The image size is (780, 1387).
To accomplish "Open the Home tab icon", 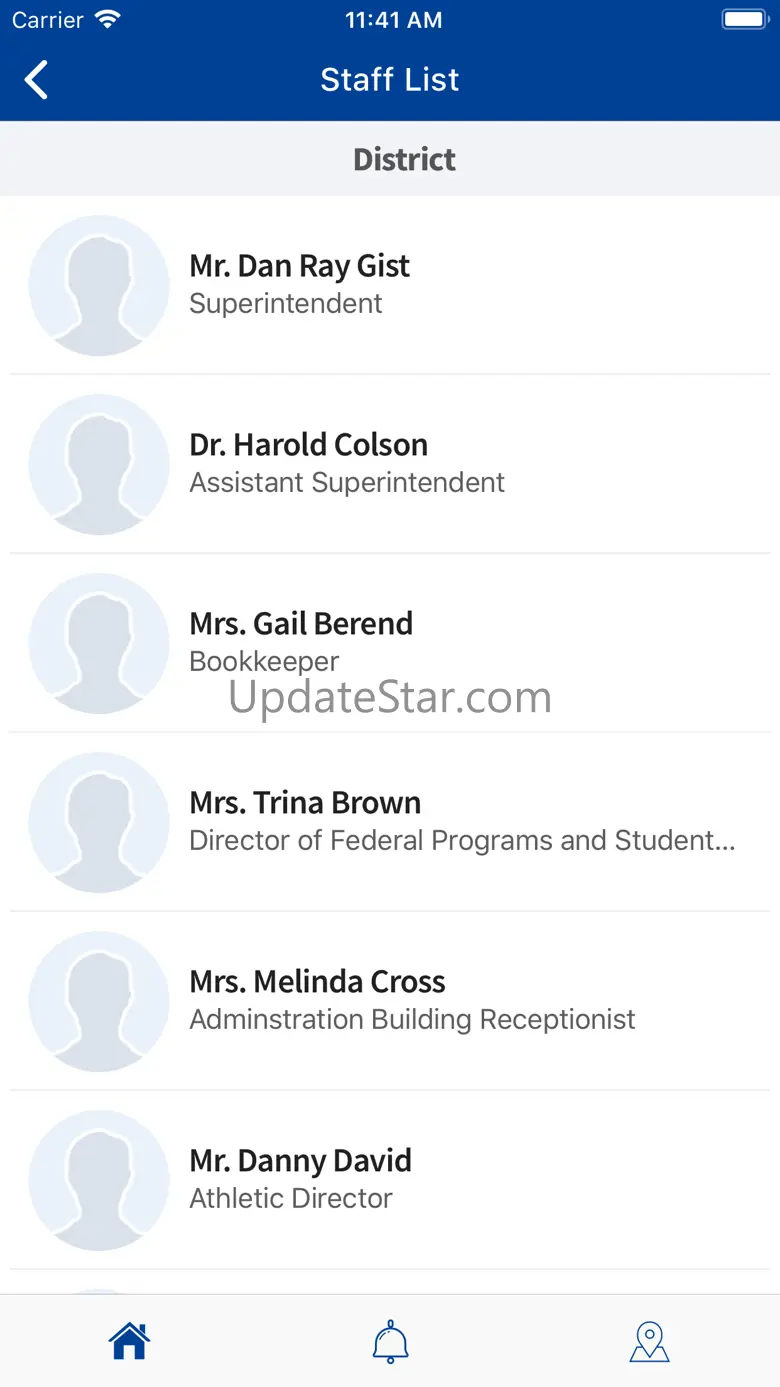I will point(129,1341).
